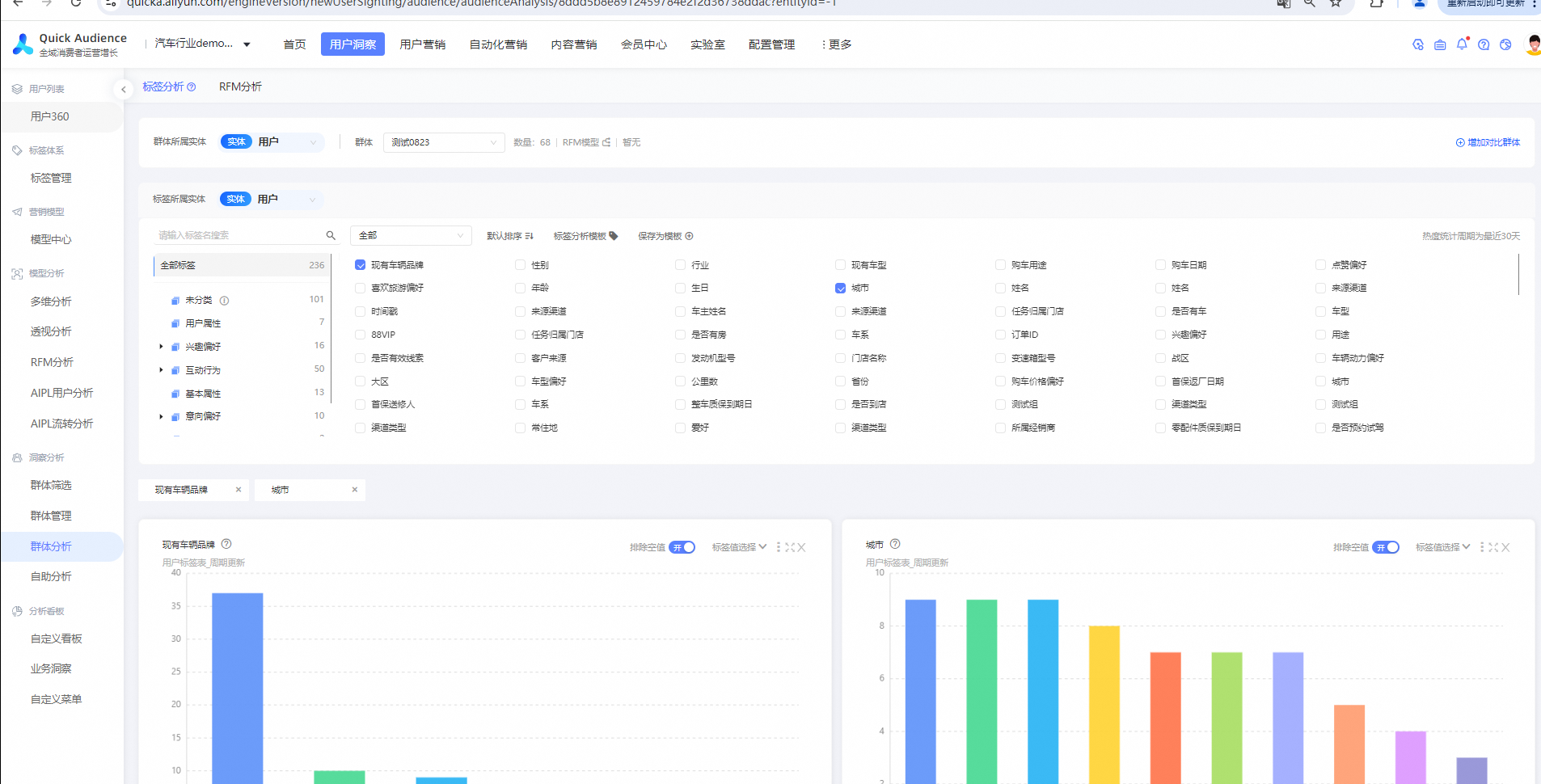Open the 用户营销 menu

point(423,44)
